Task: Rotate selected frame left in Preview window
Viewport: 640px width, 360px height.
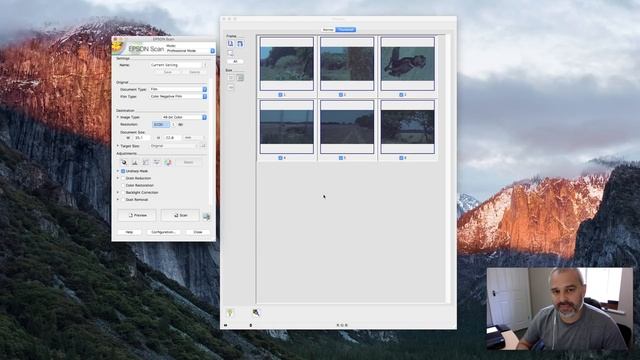Action: pyautogui.click(x=231, y=43)
